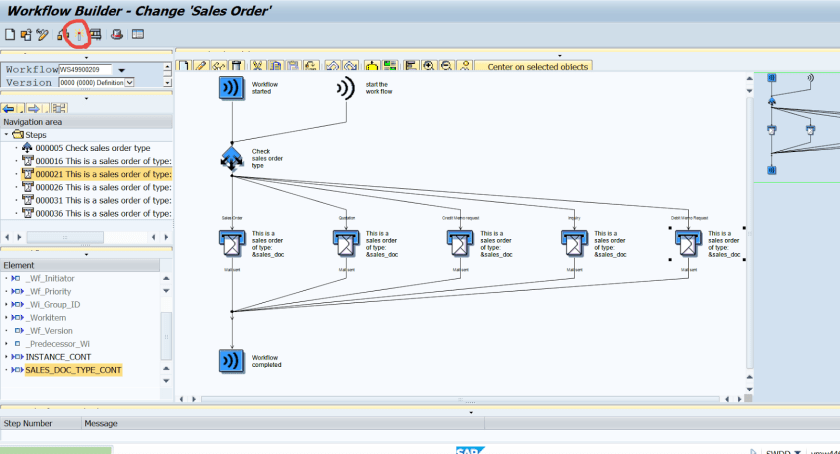Screen dimensions: 840x454
Task: Open the dropdown arrow next to the Workflow field
Action: point(122,70)
